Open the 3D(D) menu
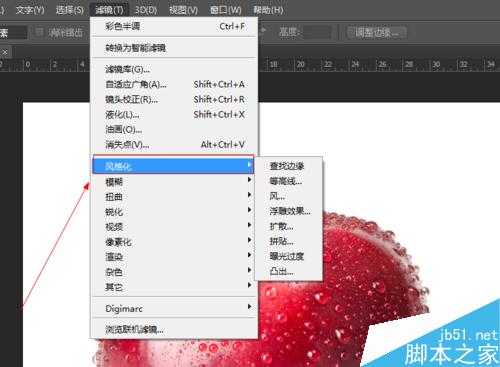This screenshot has width=500, height=367. (x=146, y=10)
